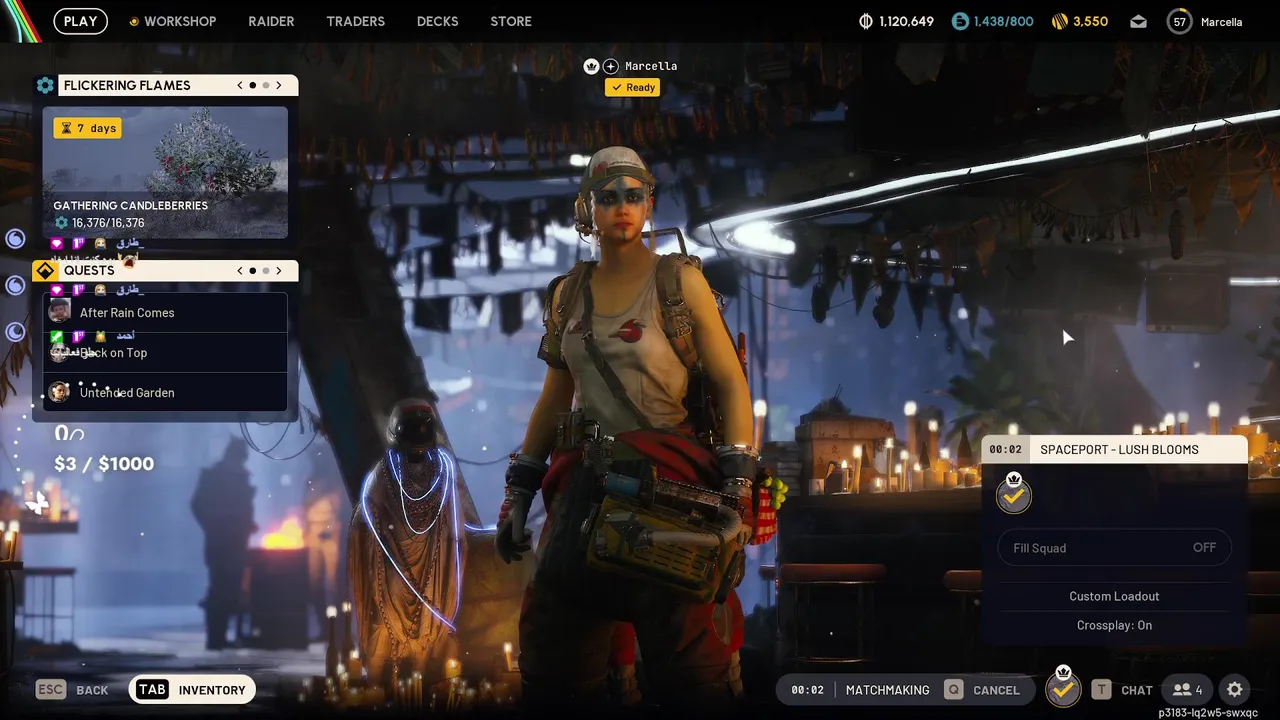The height and width of the screenshot is (720, 1280).
Task: Open the settings gear icon
Action: (x=1235, y=690)
